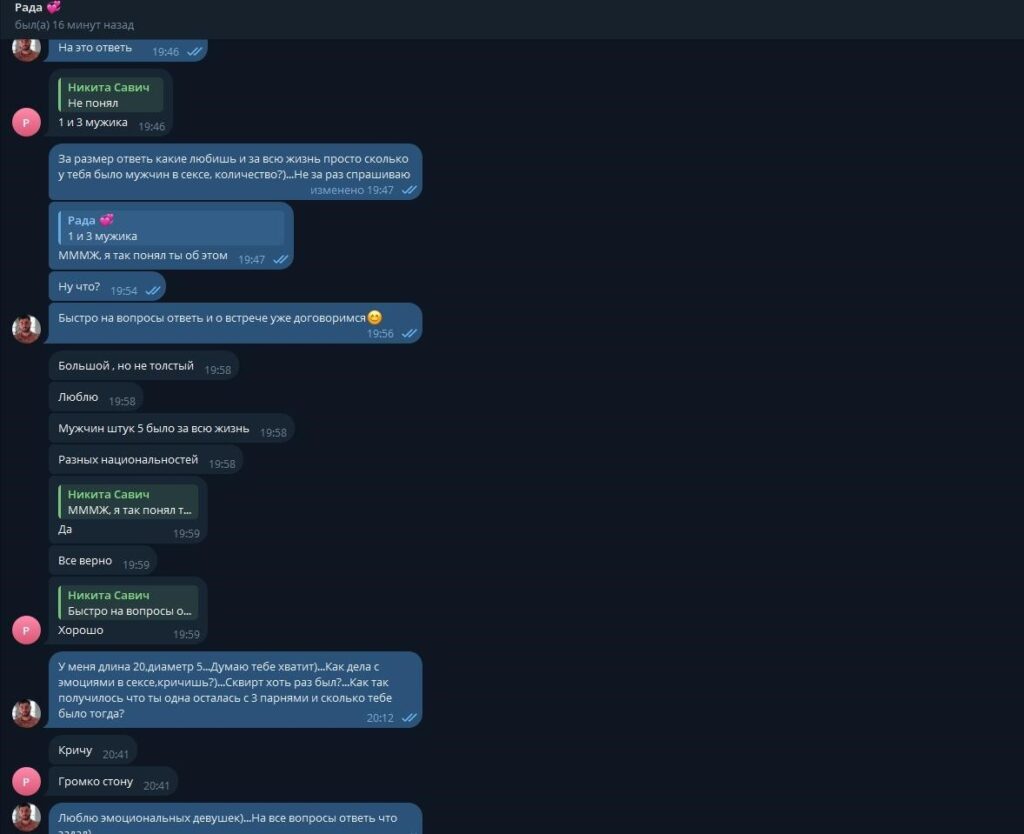
Task: Click sender photo avatar at the top of chat
Action: tap(26, 50)
